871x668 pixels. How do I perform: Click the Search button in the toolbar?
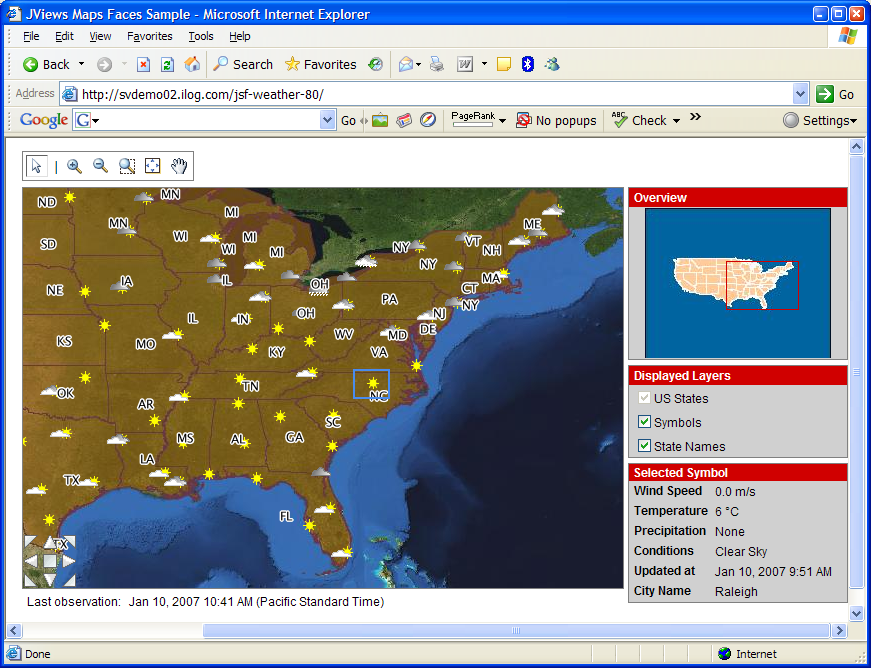click(243, 64)
